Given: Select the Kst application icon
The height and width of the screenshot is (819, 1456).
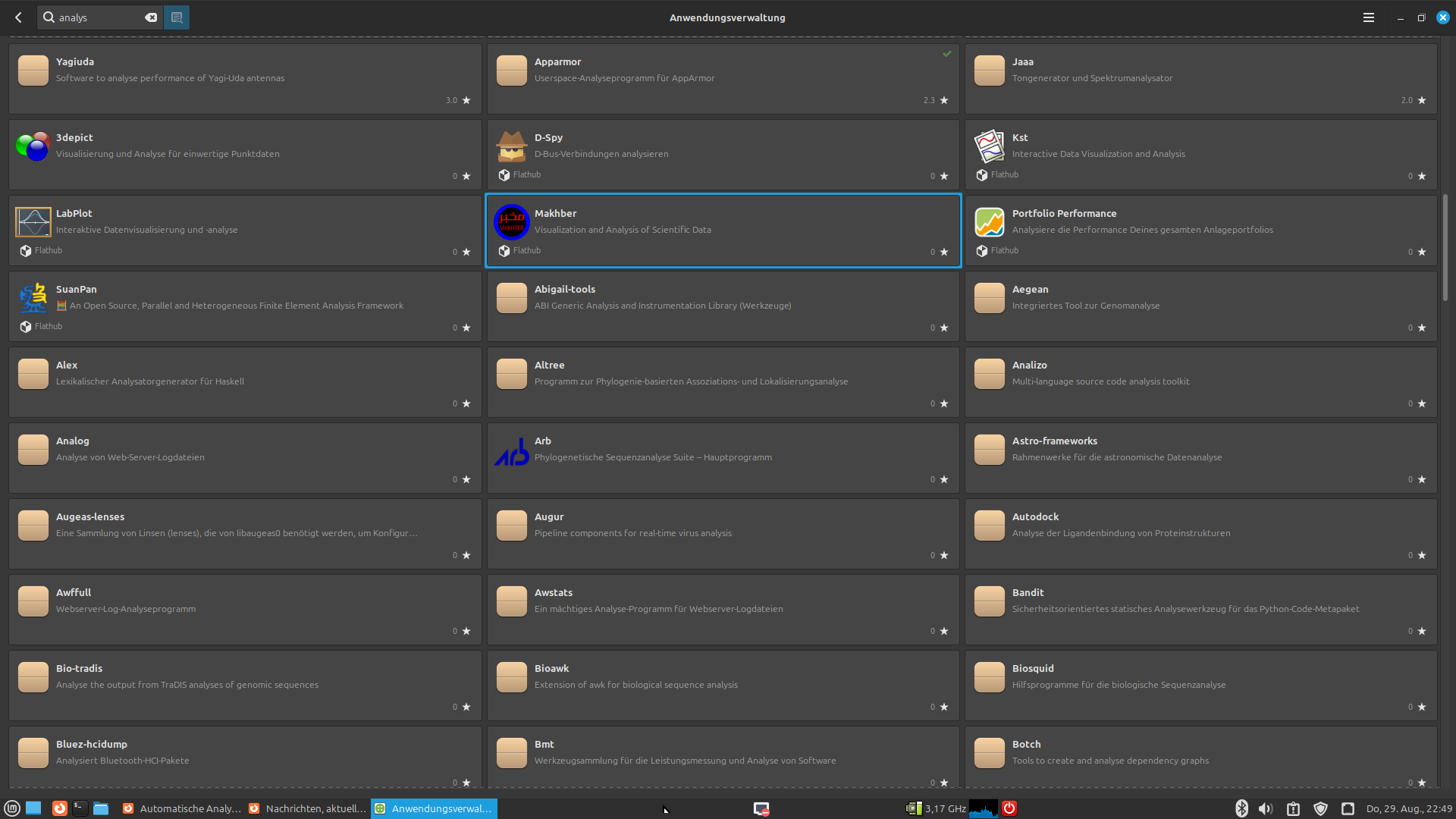Looking at the screenshot, I should click(989, 146).
